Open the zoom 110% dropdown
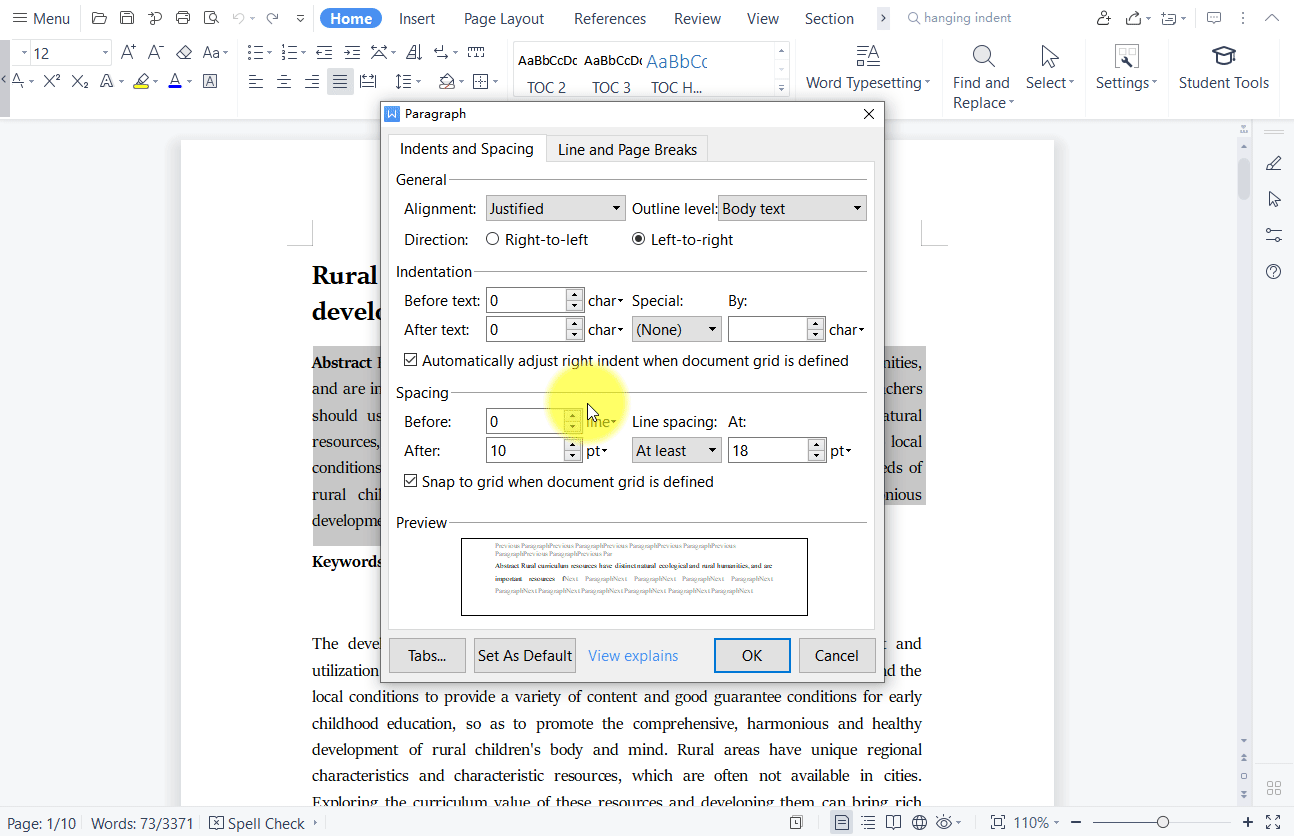 tap(1037, 823)
